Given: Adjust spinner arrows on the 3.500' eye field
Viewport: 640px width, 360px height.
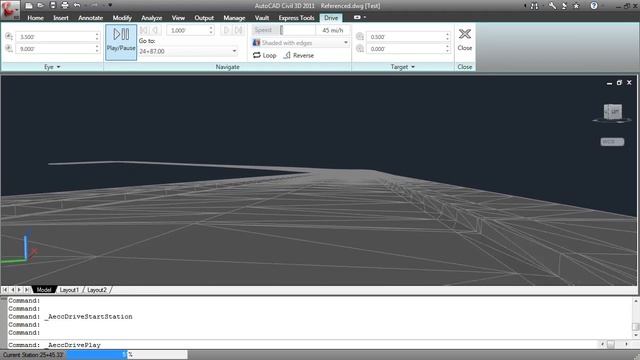Looking at the screenshot, I should pos(97,37).
